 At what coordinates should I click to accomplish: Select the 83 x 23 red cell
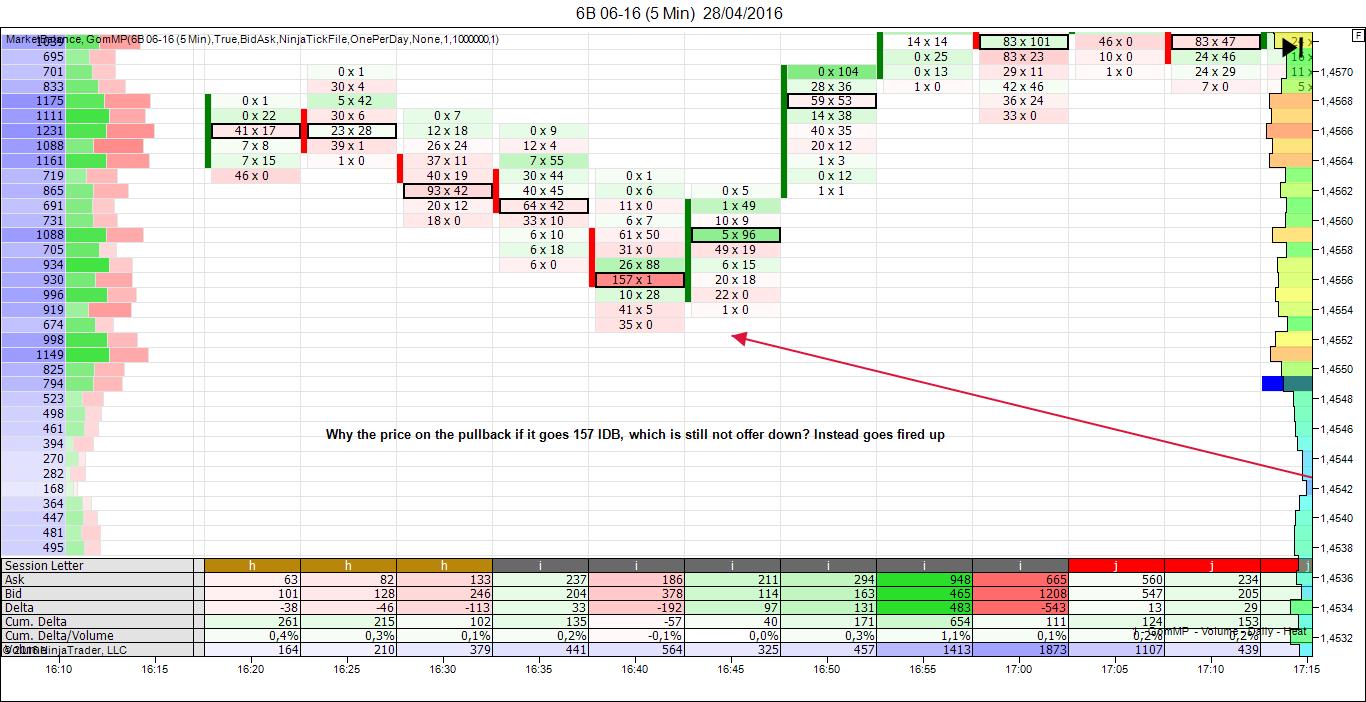pyautogui.click(x=1023, y=57)
